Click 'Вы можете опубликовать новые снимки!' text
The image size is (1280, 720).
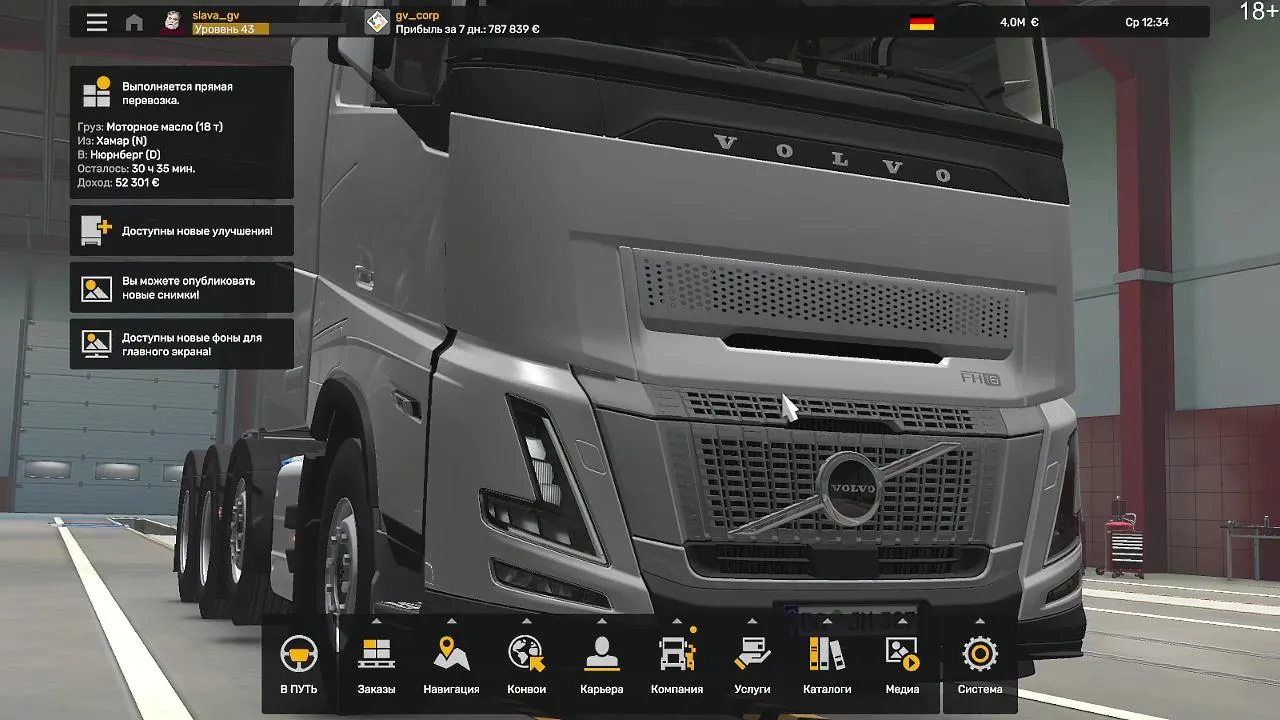pyautogui.click(x=188, y=288)
